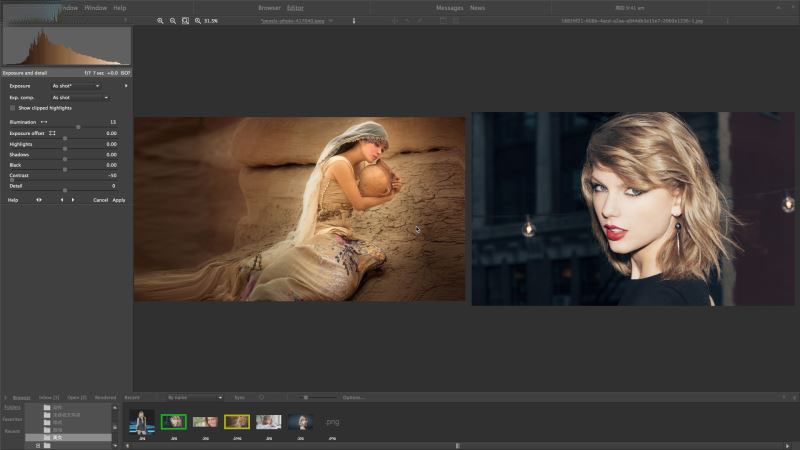This screenshot has height=450, width=800.
Task: Click the fit-to-window zoom icon
Action: click(185, 21)
